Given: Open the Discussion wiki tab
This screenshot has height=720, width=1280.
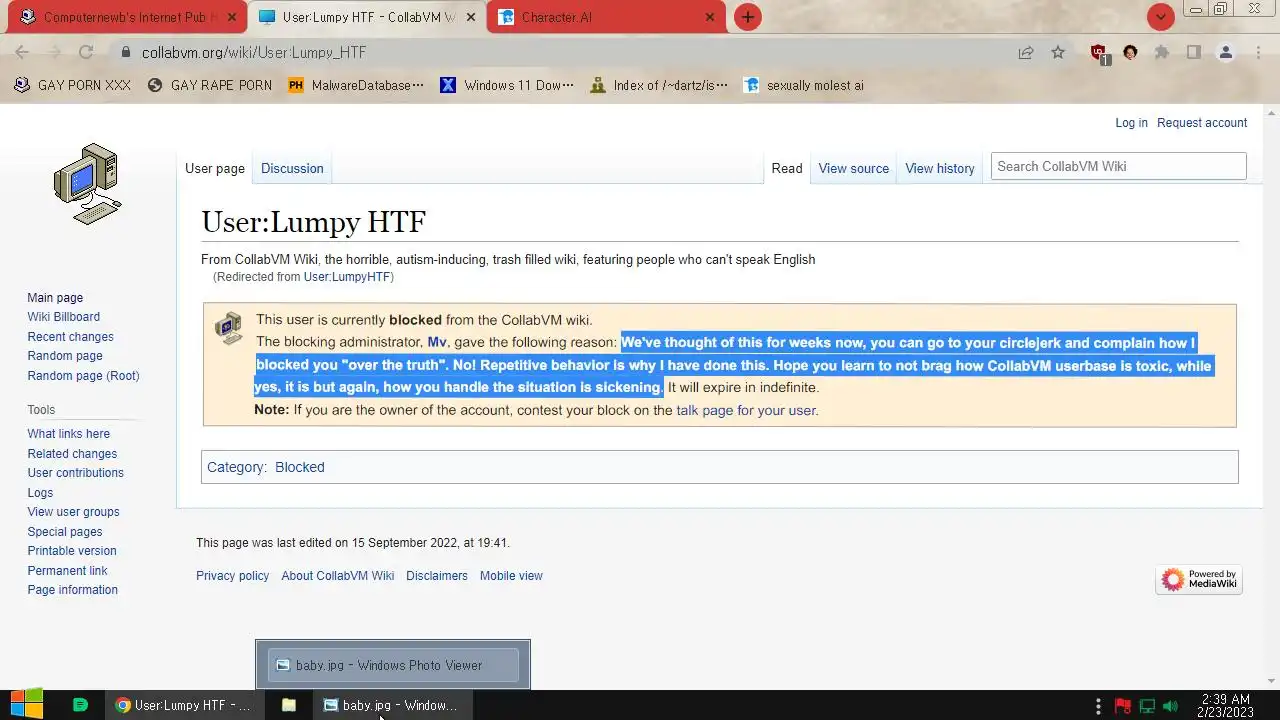Looking at the screenshot, I should (292, 168).
